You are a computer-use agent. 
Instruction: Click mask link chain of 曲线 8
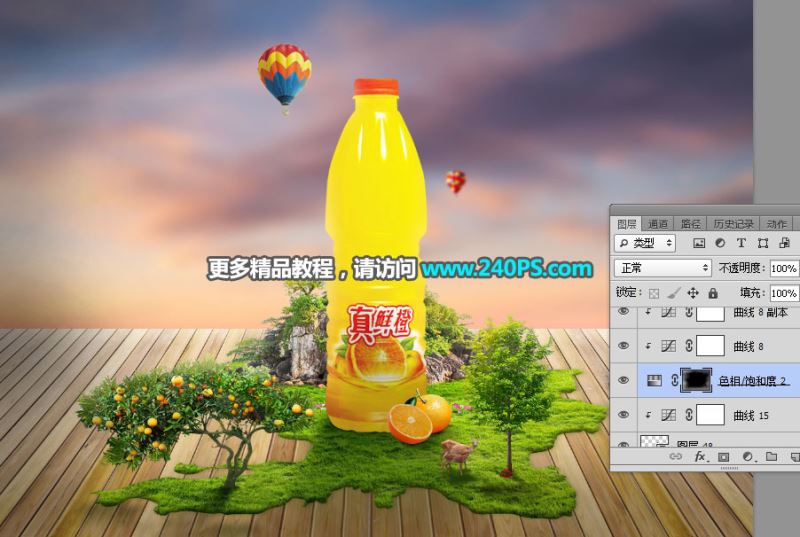point(689,346)
